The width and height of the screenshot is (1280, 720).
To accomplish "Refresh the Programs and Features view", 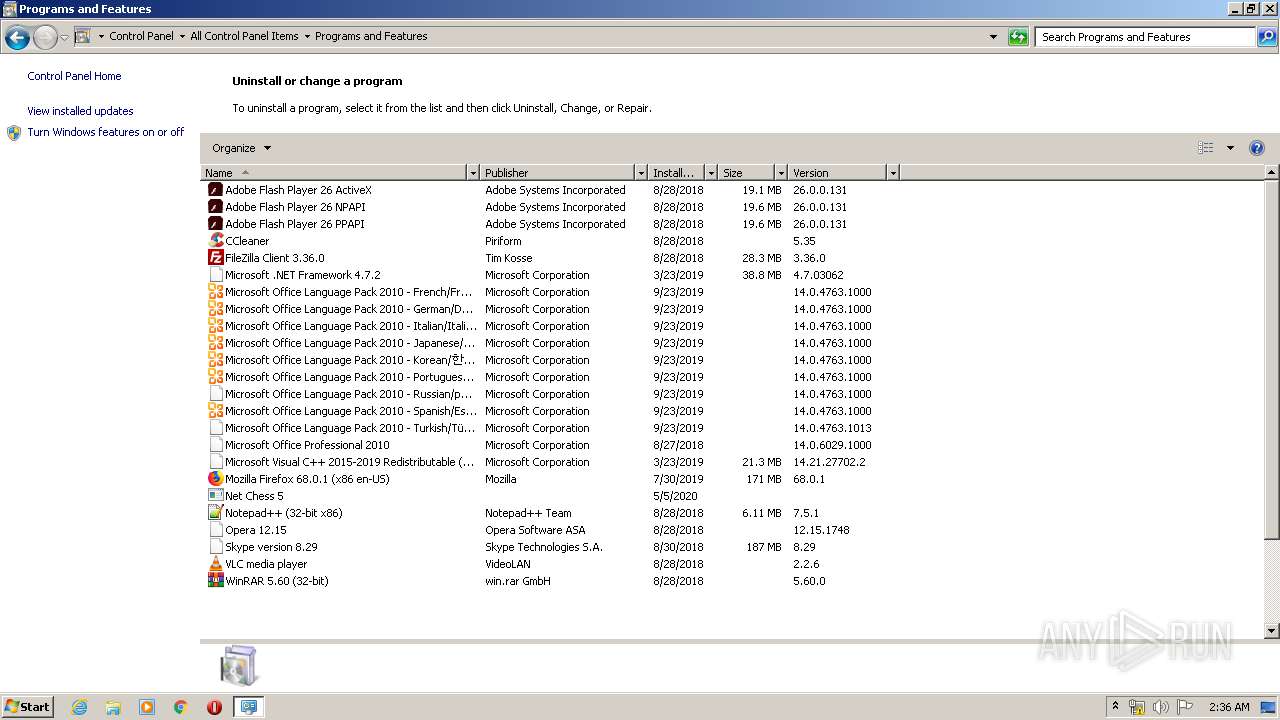I will click(1018, 37).
